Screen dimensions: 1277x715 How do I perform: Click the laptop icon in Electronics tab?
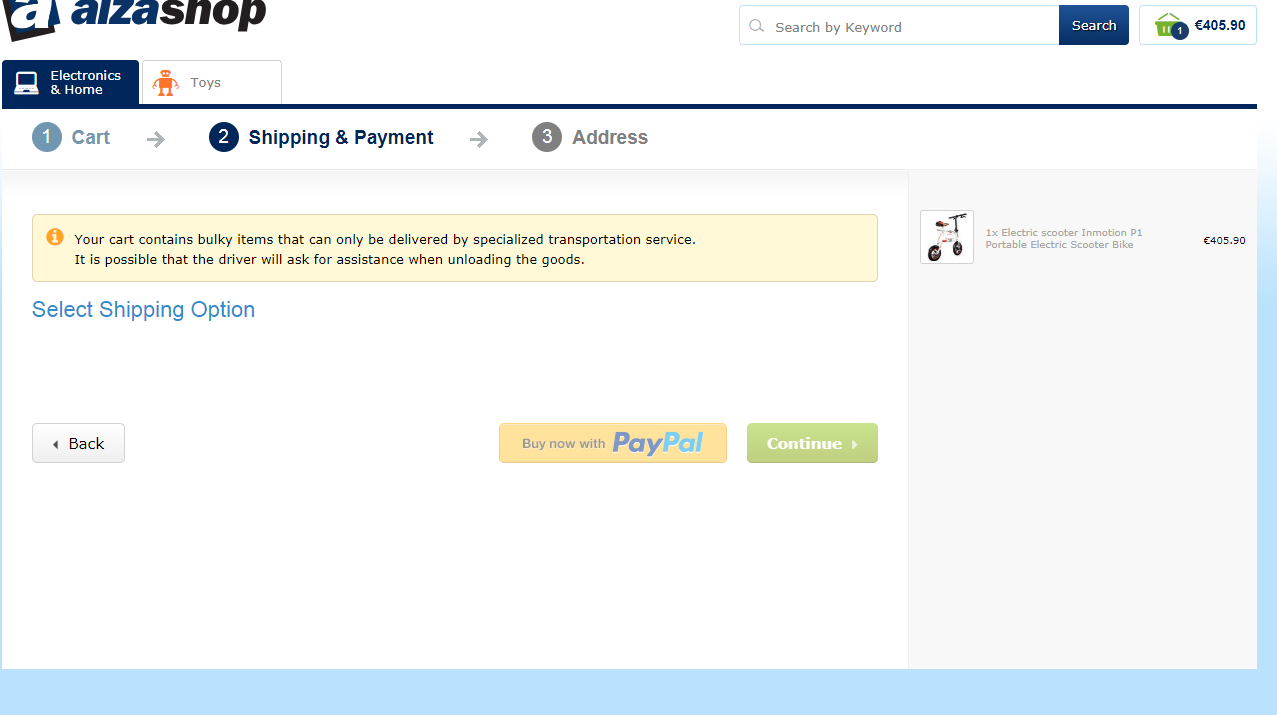(x=27, y=83)
